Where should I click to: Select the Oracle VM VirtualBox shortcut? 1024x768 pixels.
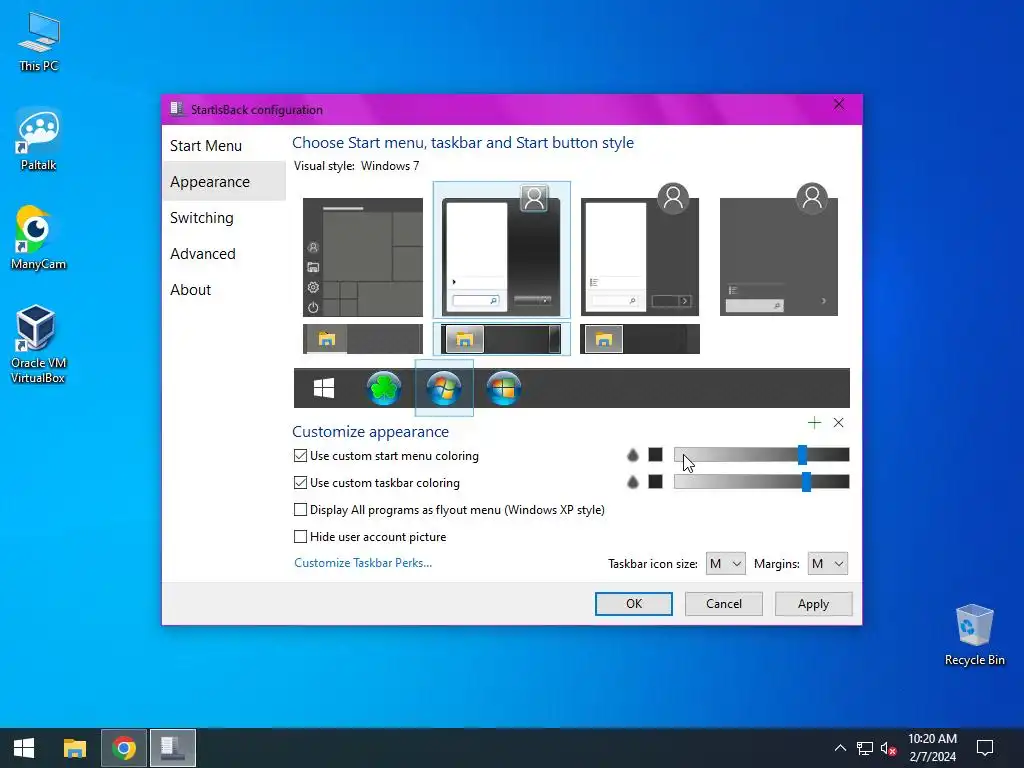pos(39,344)
